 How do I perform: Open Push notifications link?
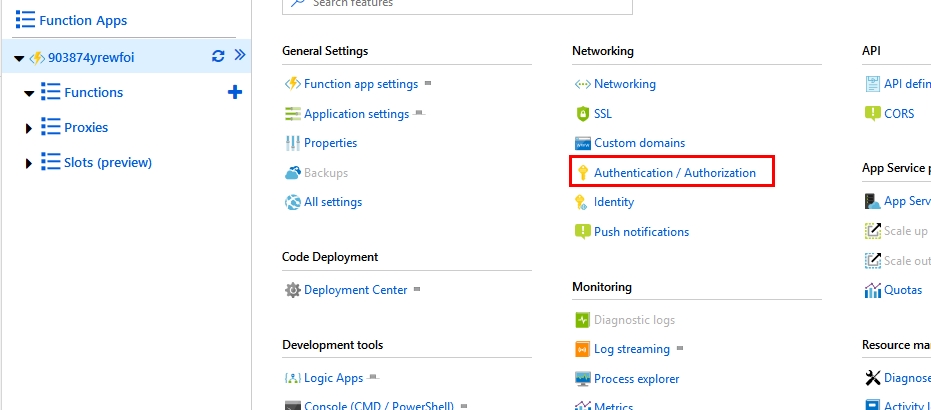[x=641, y=231]
